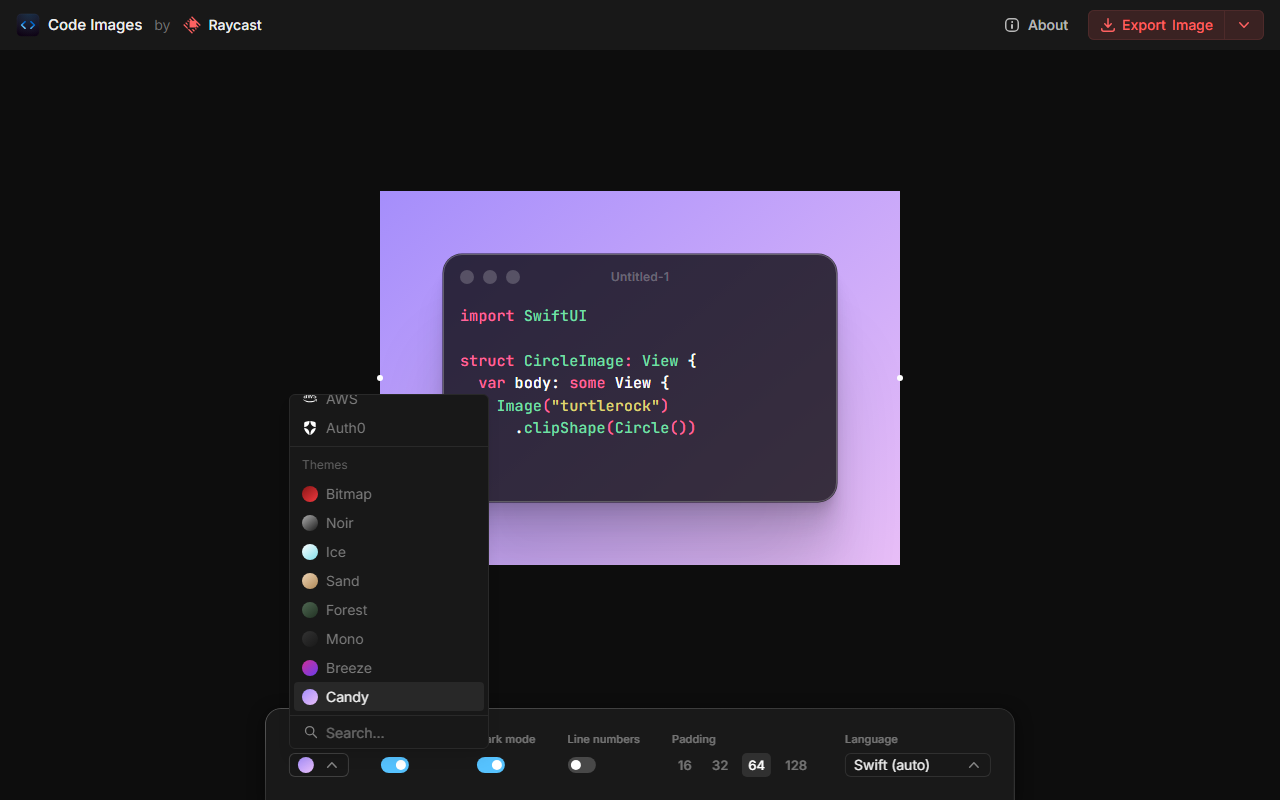
Task: Expand the Export Image options arrow
Action: pos(1244,25)
